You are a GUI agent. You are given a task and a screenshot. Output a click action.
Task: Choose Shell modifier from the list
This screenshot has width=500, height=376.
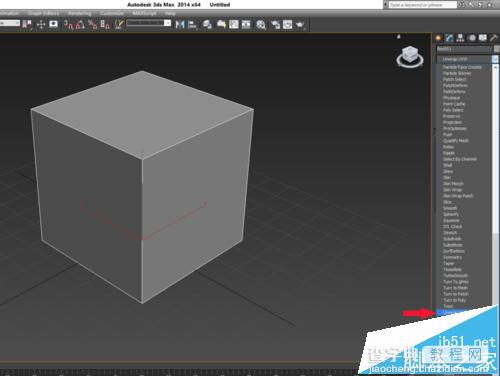447,165
